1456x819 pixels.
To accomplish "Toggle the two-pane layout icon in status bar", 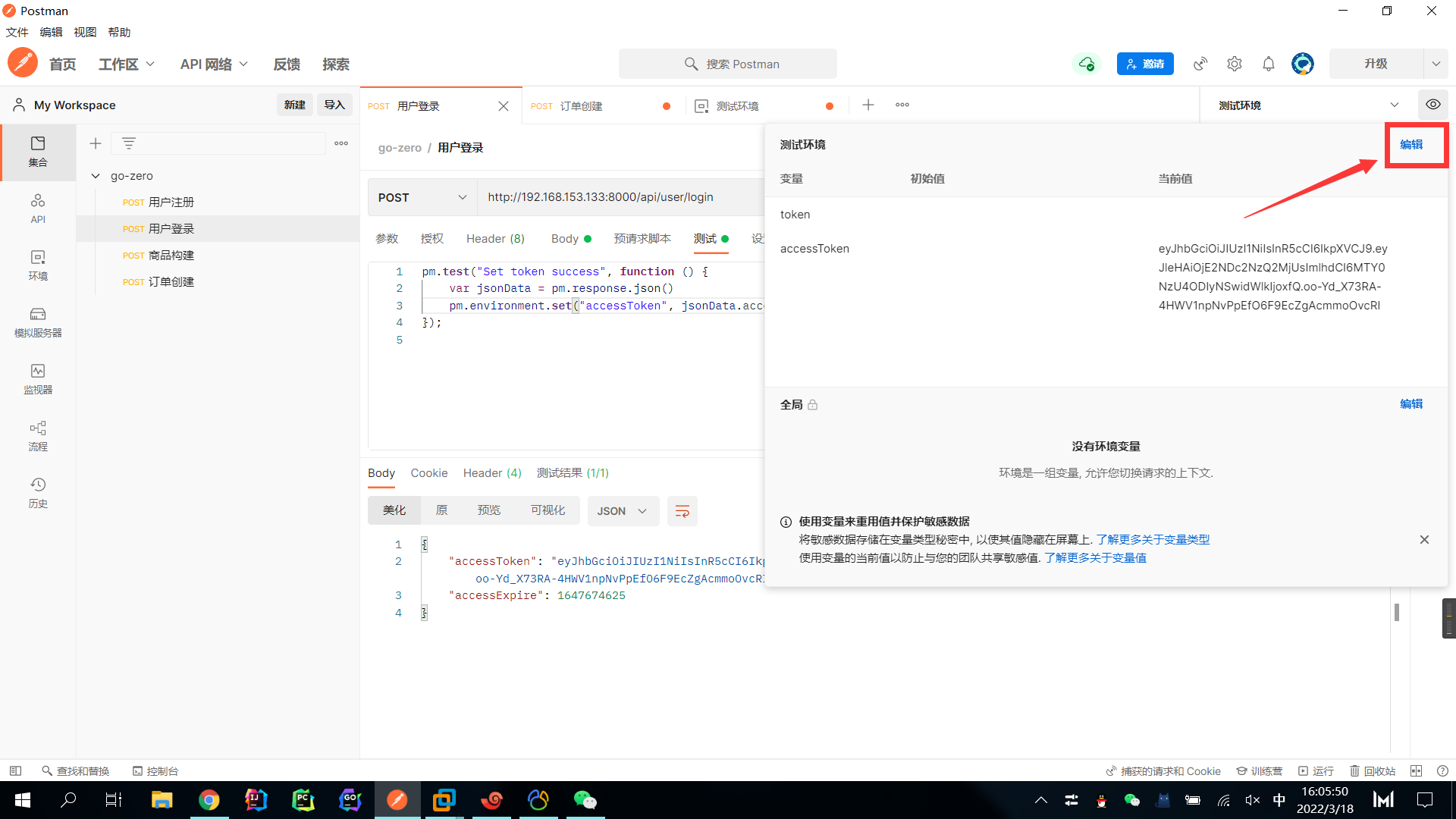I will [x=1416, y=770].
